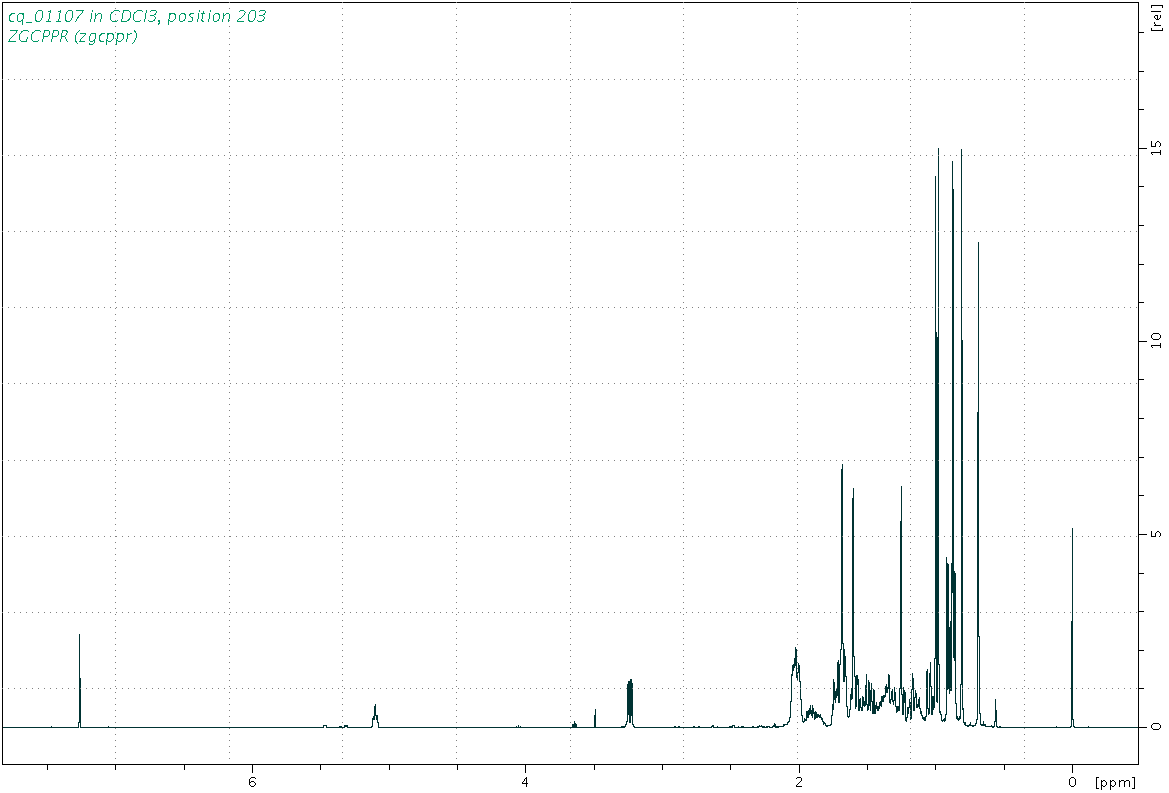Mark the multiplet near 3.2 ppm
1169x793 pixels.
[630, 703]
